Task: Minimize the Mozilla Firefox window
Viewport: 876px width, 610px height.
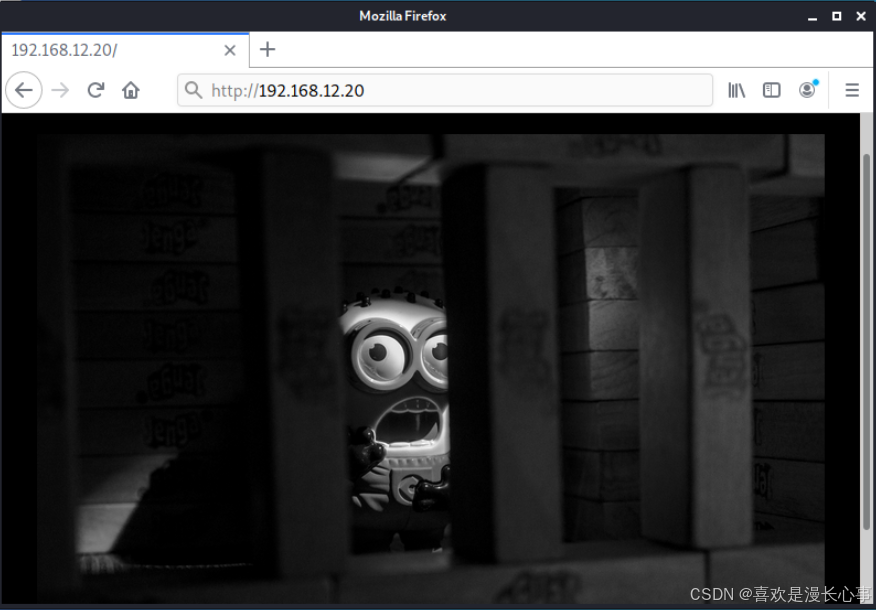Action: [x=813, y=17]
